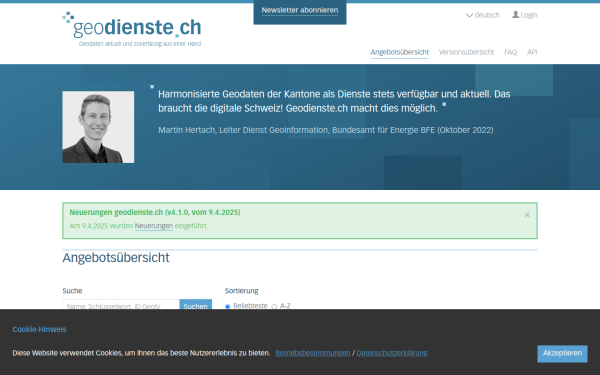Open the Betriebsbestimmungen link
This screenshot has height=375, width=600.
[313, 353]
